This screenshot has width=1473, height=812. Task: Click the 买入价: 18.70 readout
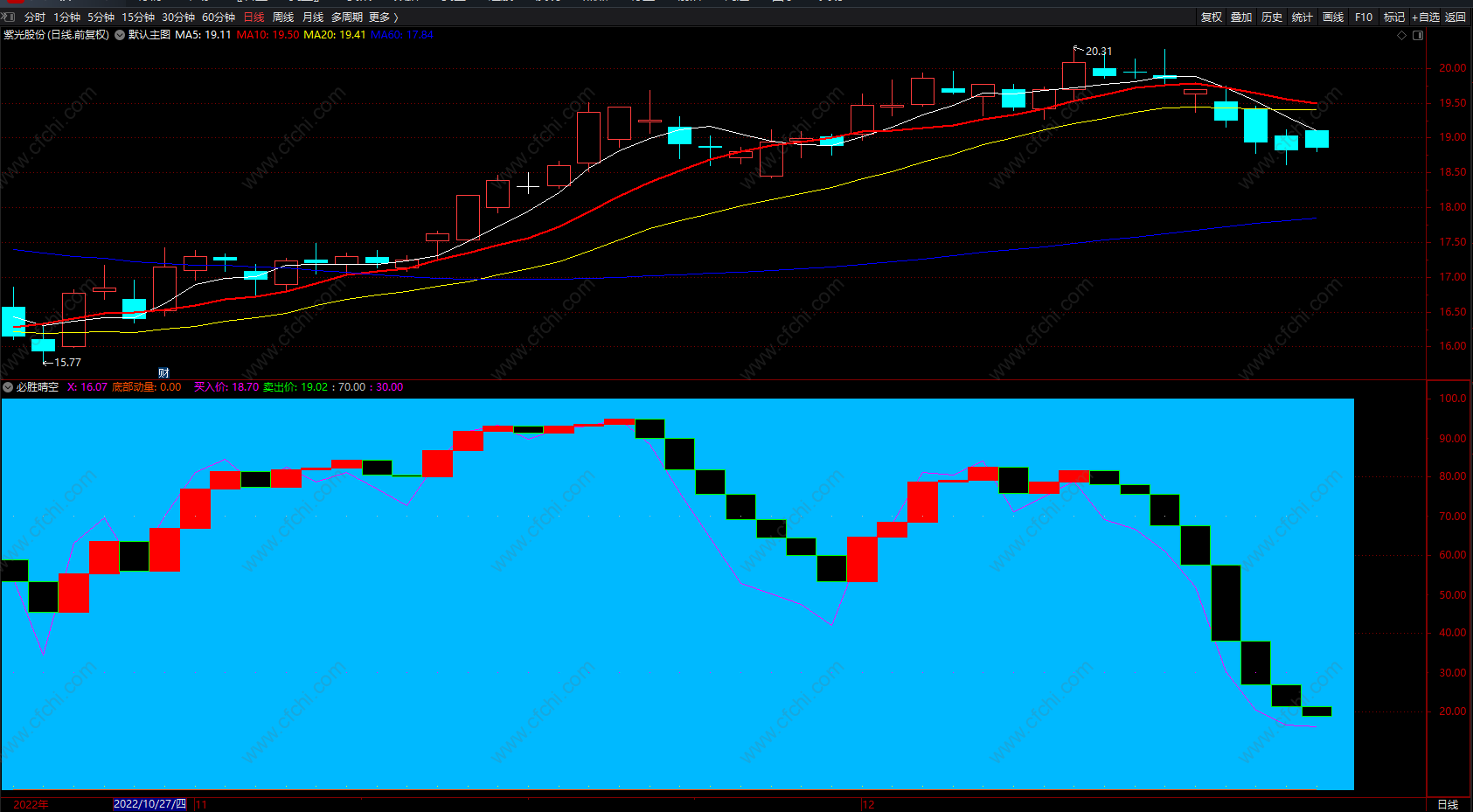[x=226, y=387]
